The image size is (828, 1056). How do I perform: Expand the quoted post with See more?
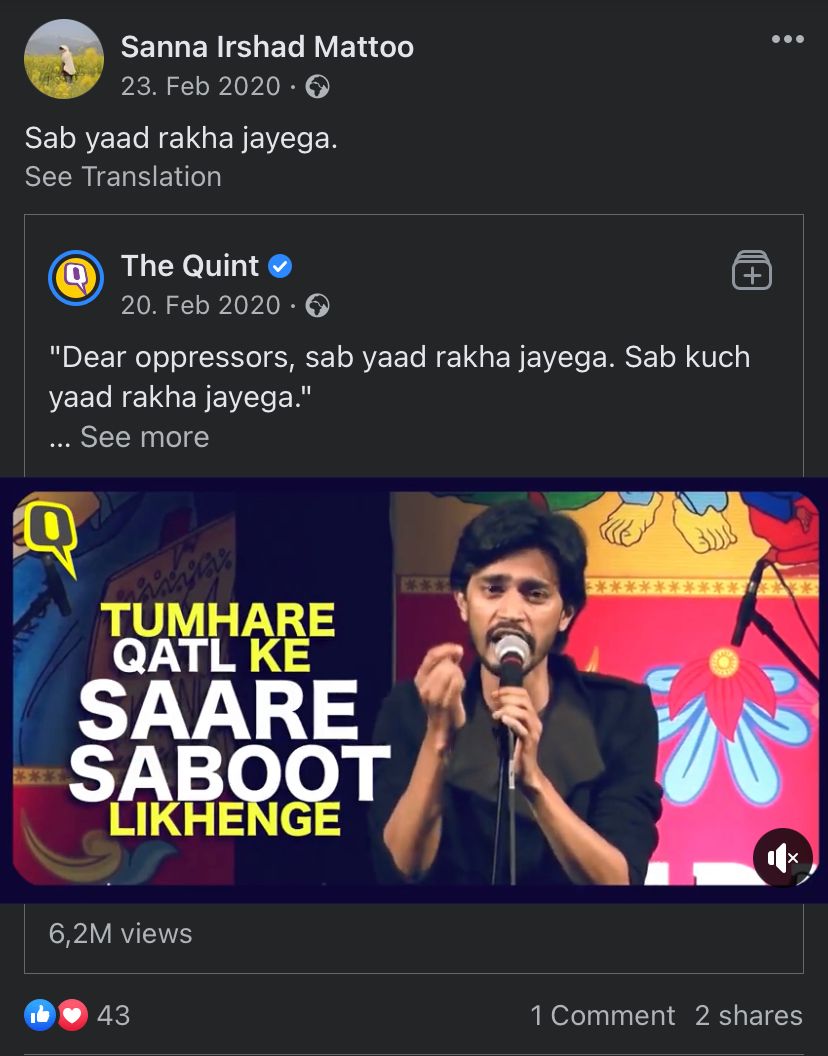[144, 437]
